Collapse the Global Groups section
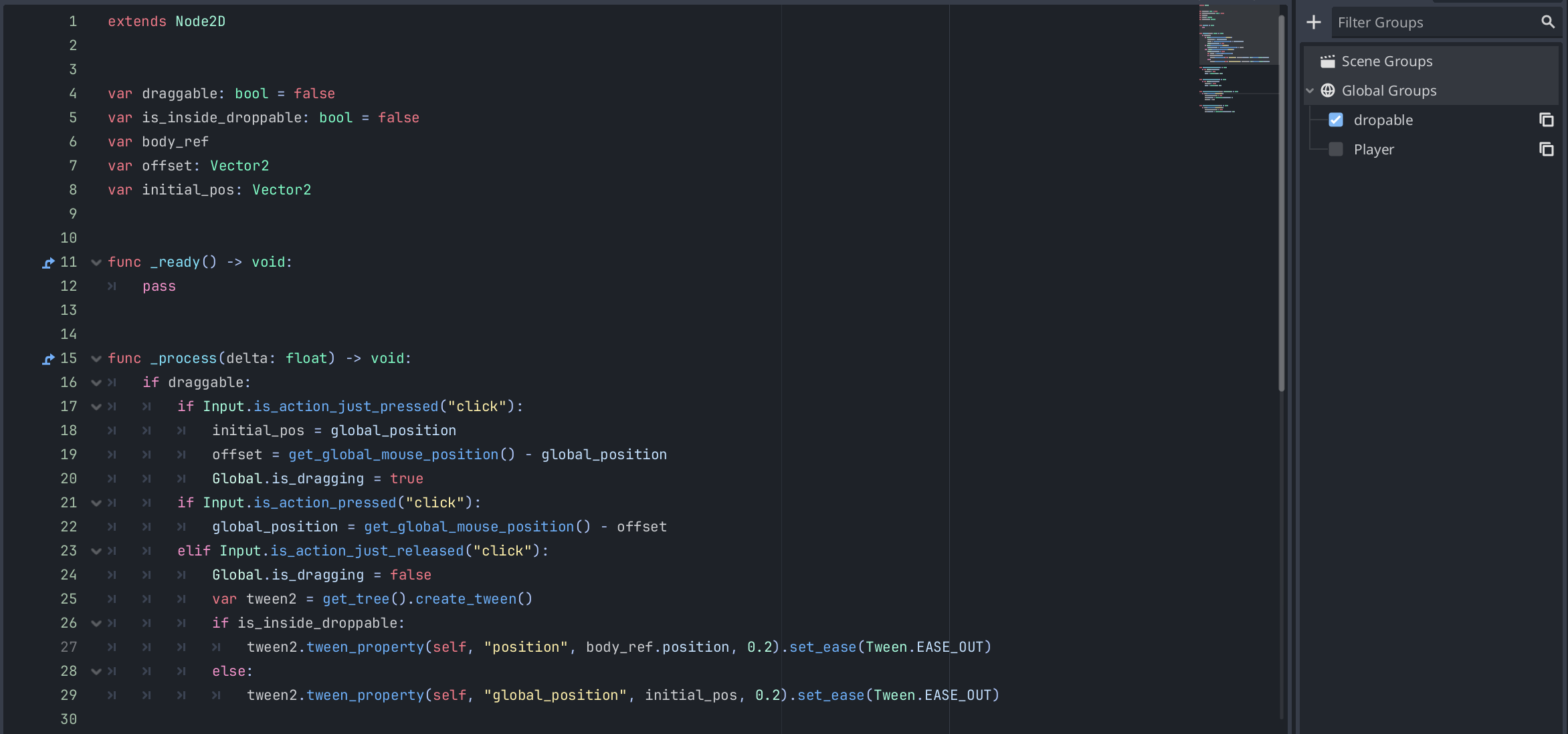This screenshot has width=1568, height=734. pyautogui.click(x=1310, y=91)
